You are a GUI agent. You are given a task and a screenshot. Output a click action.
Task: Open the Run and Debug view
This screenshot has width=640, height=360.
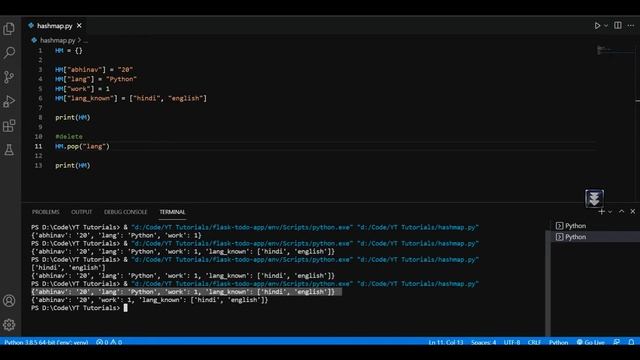pos(9,101)
